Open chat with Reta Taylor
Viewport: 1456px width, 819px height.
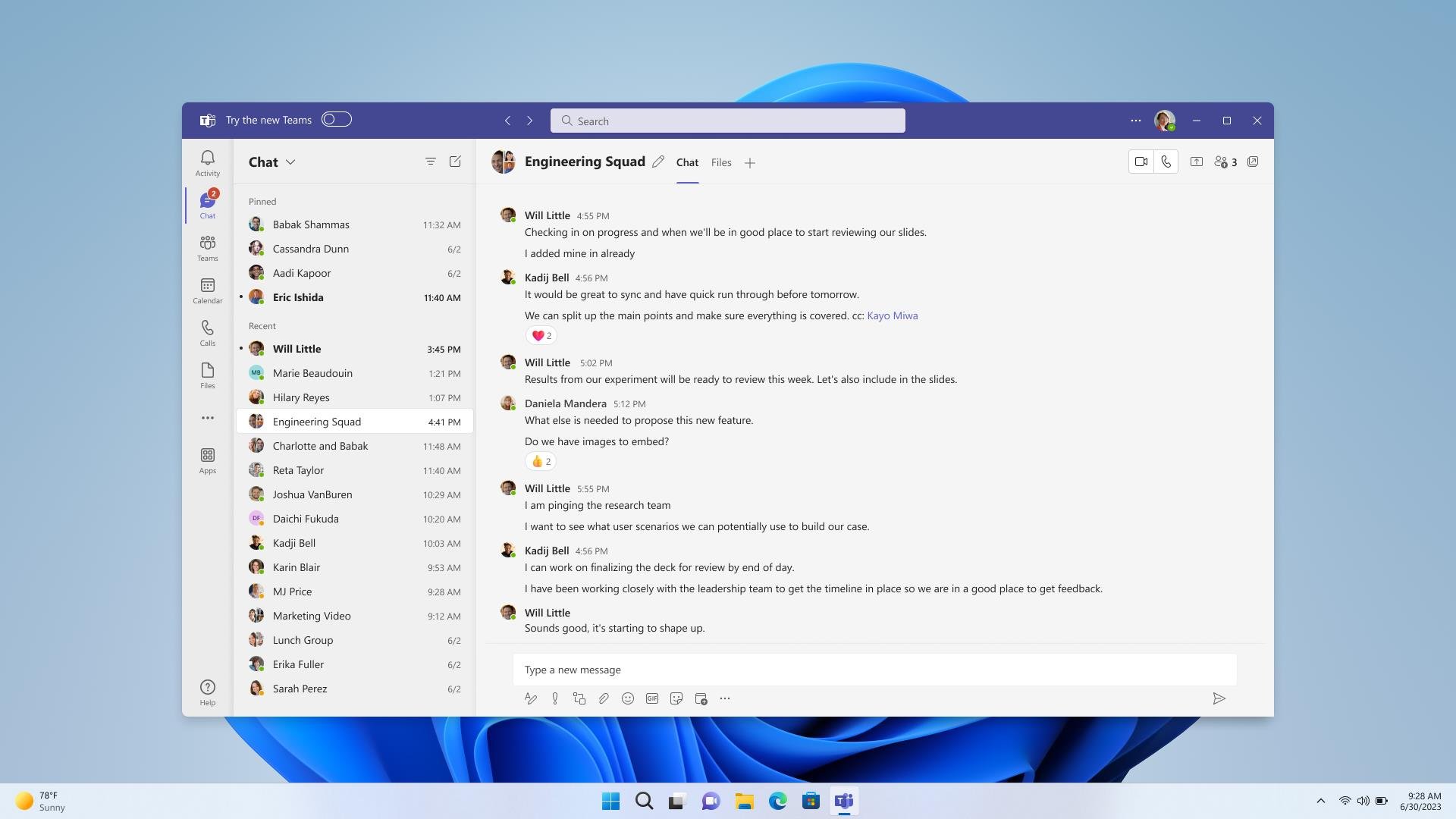pyautogui.click(x=354, y=470)
